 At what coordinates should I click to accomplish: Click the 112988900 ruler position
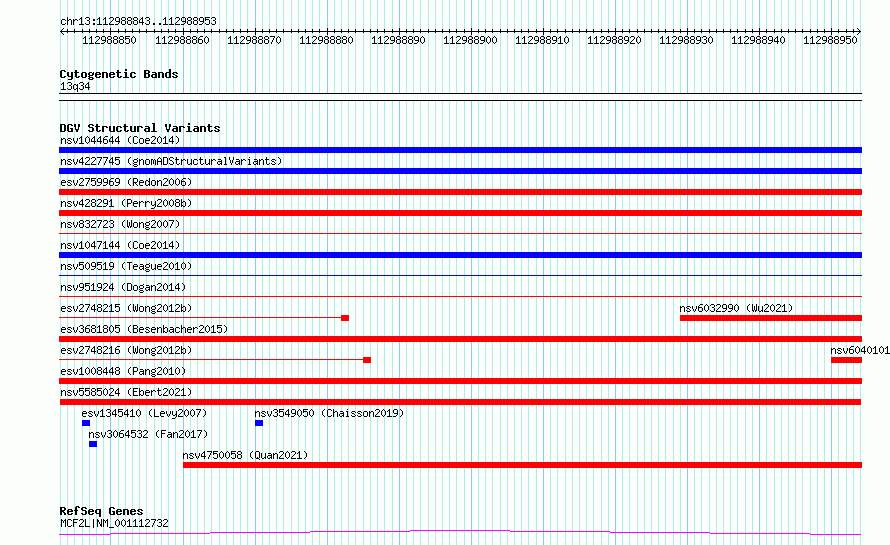(471, 40)
